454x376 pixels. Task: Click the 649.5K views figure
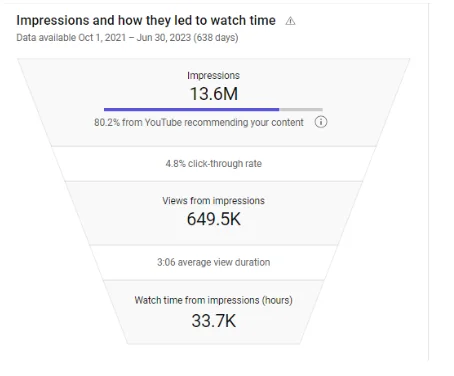[x=214, y=219]
